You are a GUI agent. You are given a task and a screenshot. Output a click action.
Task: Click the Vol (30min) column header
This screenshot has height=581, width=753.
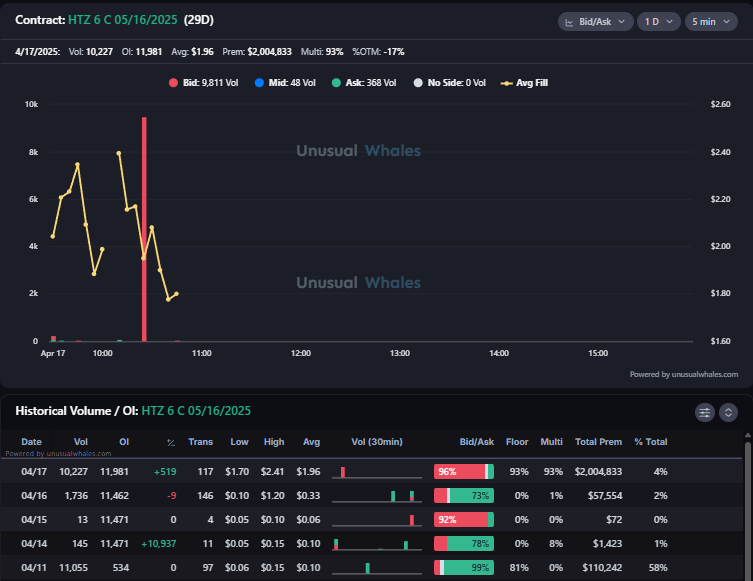tap(377, 442)
